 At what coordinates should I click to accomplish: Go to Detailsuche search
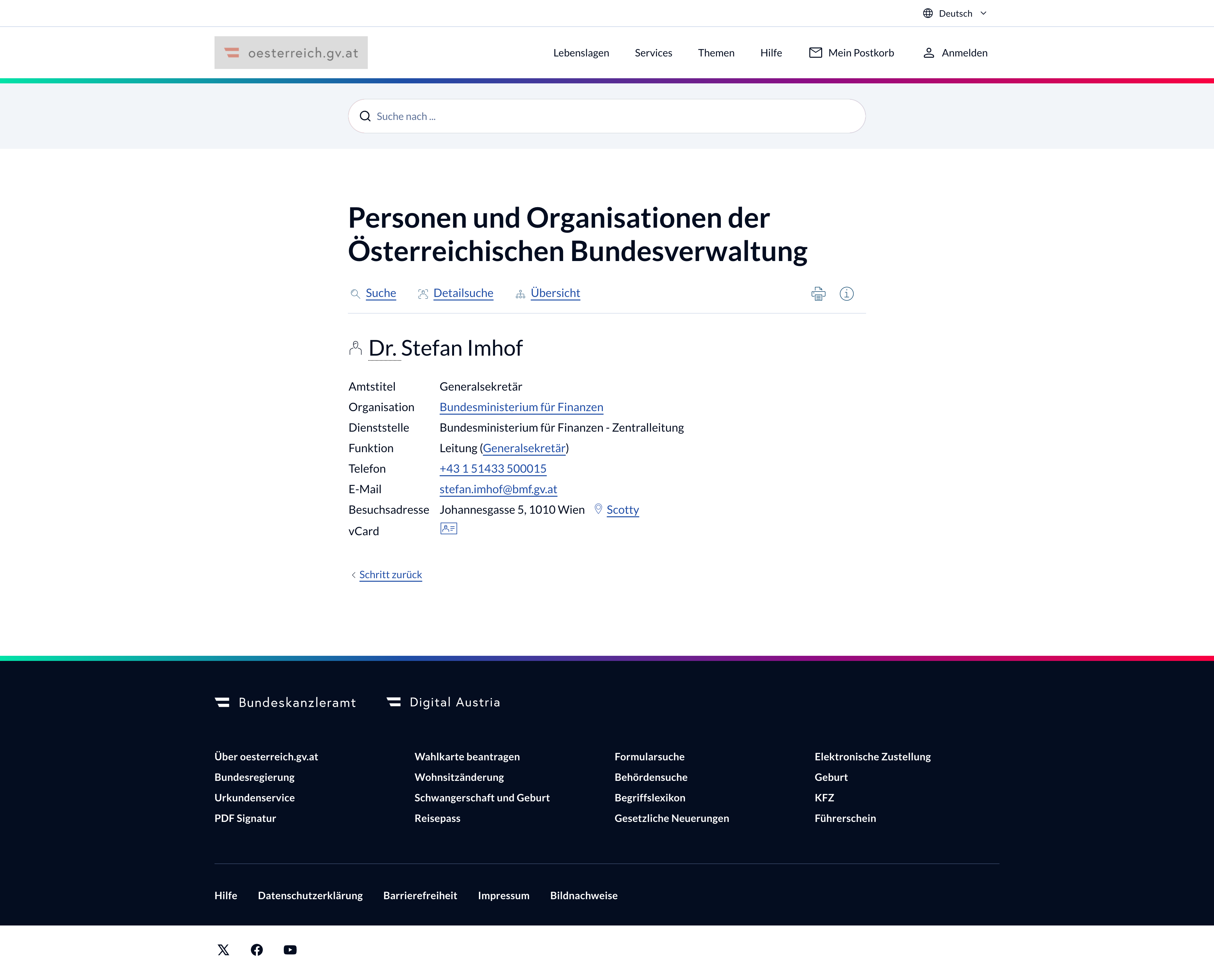[x=463, y=293]
